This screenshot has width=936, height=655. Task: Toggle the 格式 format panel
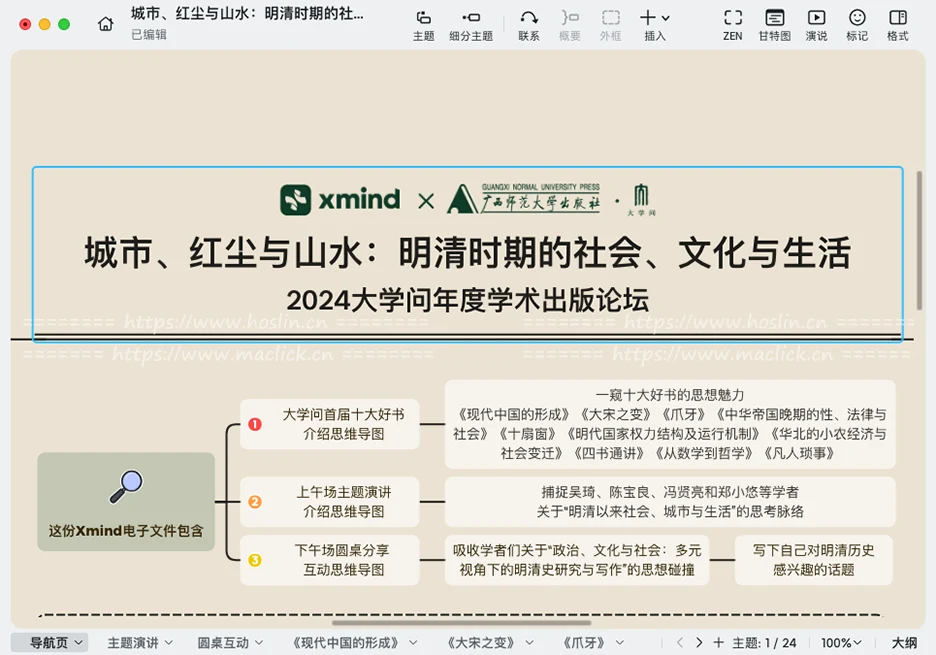tap(897, 25)
